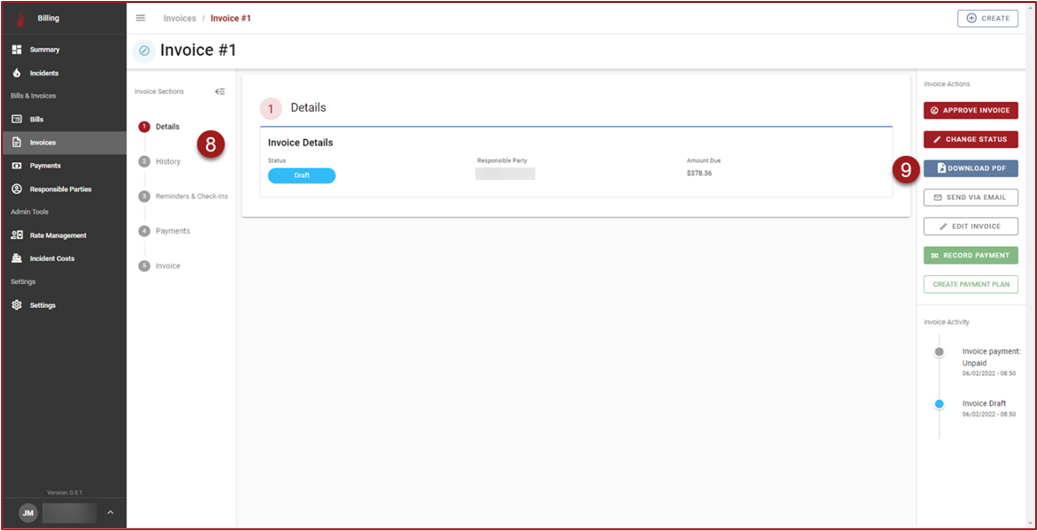
Task: Click the Settings gear icon
Action: tap(17, 305)
